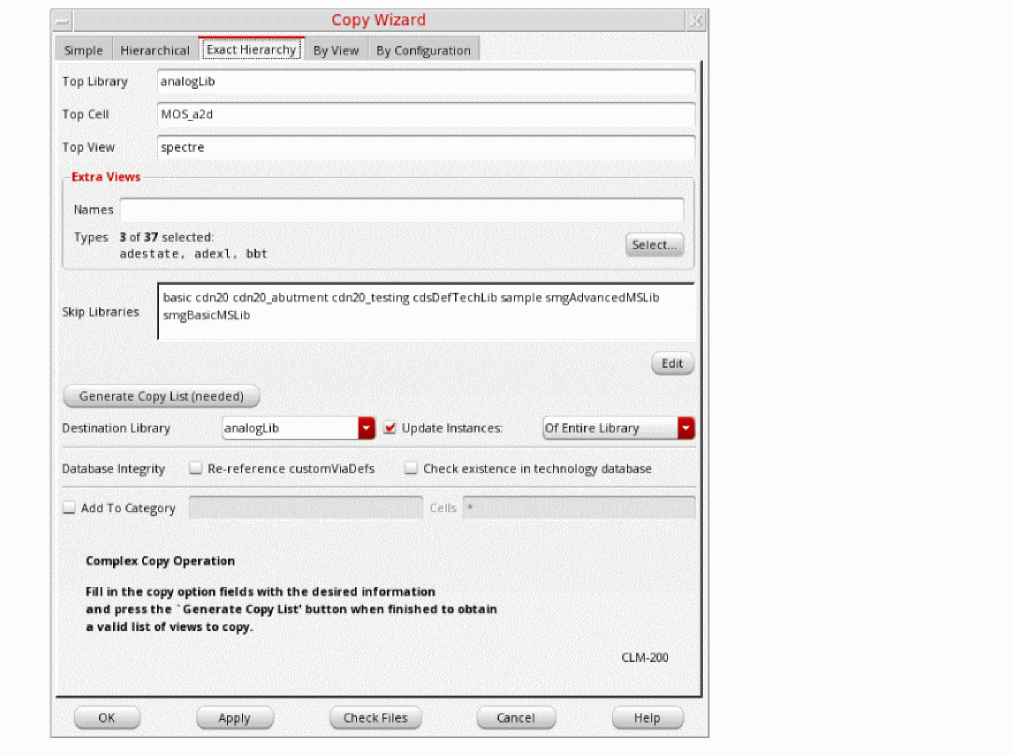Enable Check existence in technology database
Image resolution: width=1014 pixels, height=755 pixels.
(x=411, y=468)
